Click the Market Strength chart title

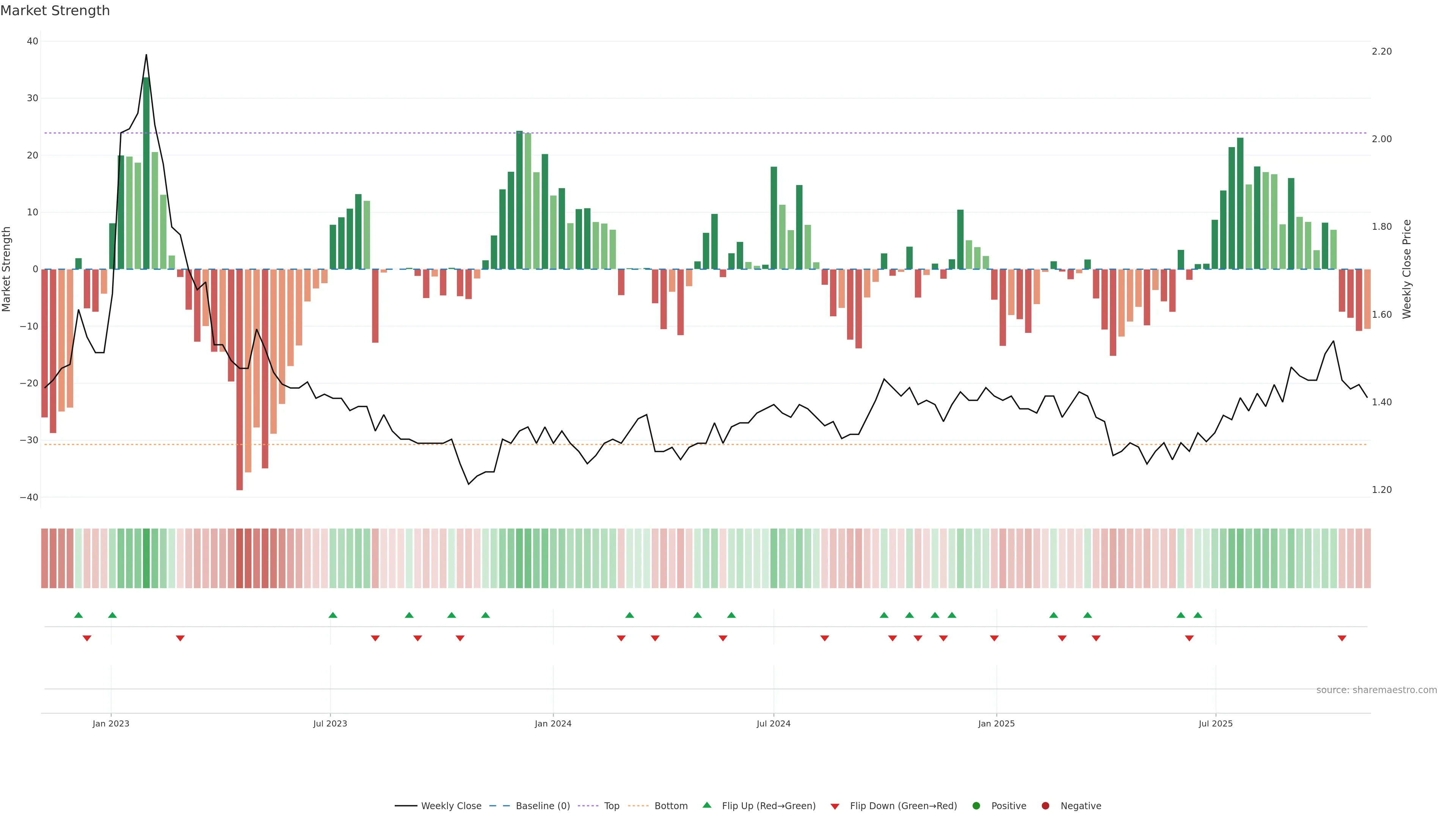(55, 11)
